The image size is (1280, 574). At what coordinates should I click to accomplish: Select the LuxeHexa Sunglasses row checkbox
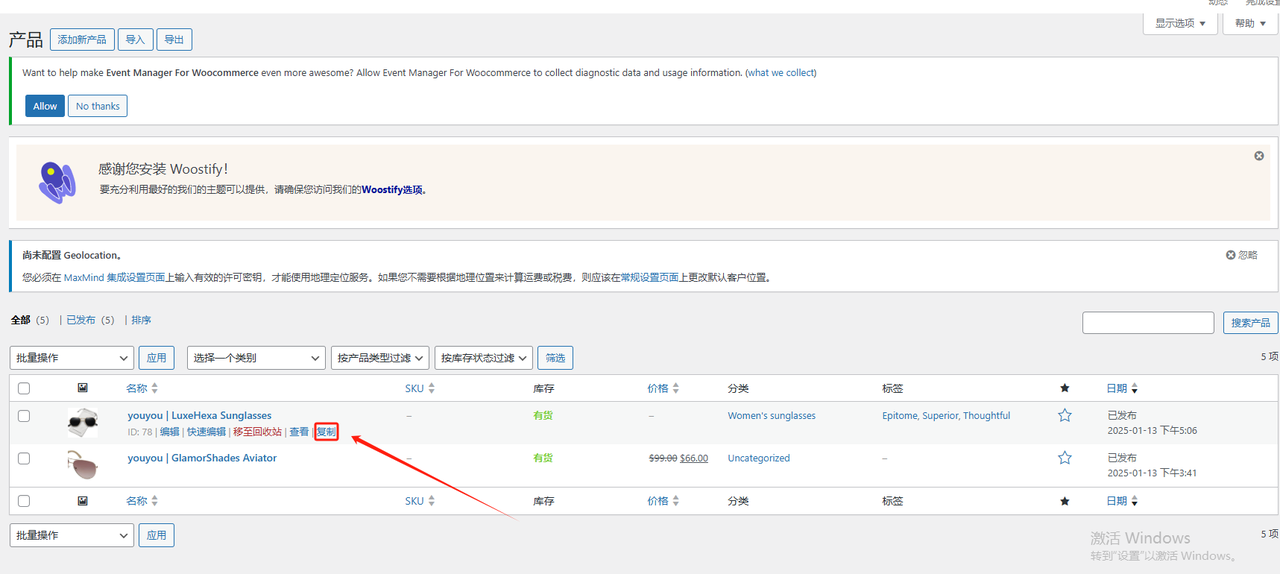pos(24,415)
